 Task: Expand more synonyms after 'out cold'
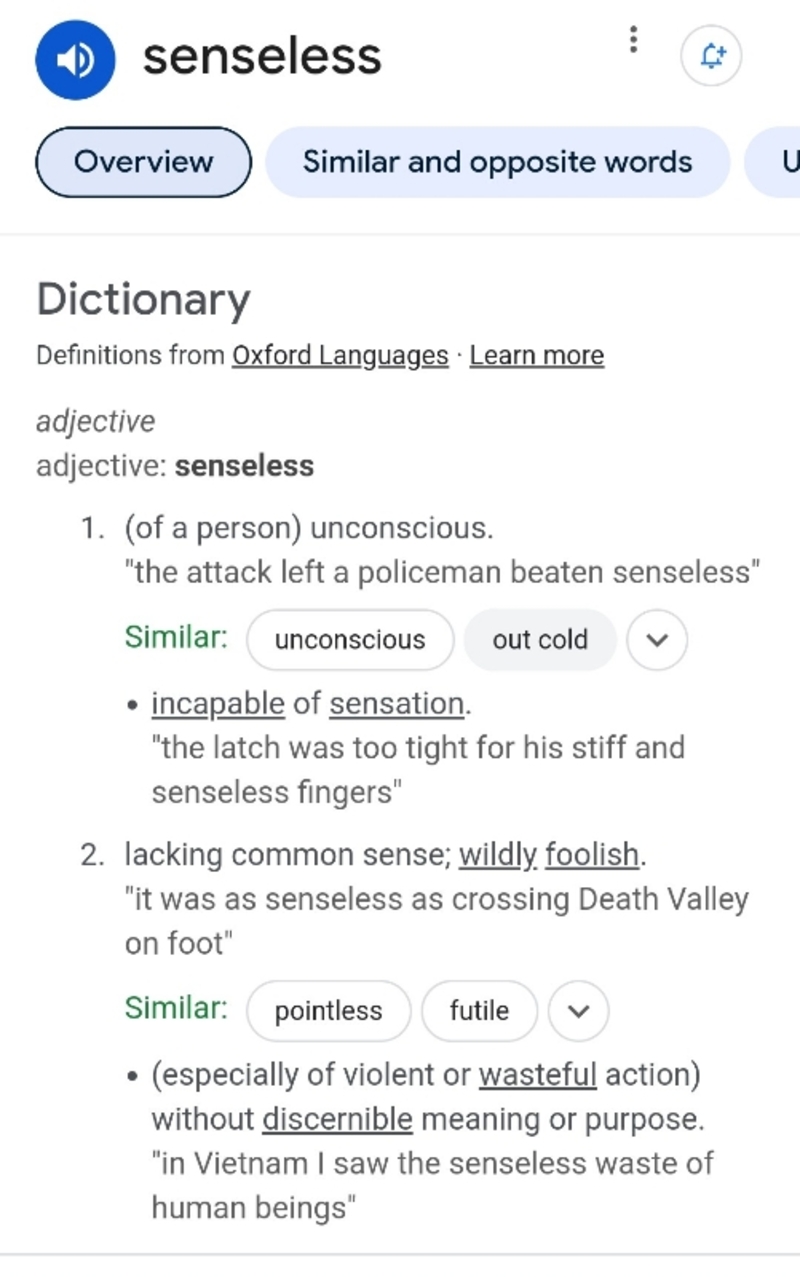click(x=657, y=640)
